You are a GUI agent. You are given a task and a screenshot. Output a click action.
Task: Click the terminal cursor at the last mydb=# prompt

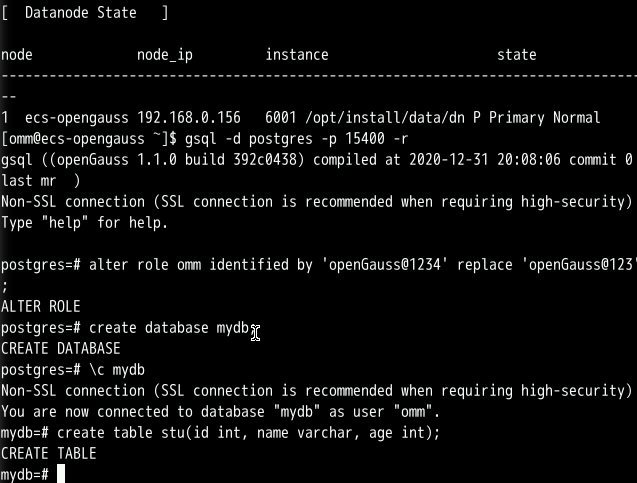click(61, 474)
